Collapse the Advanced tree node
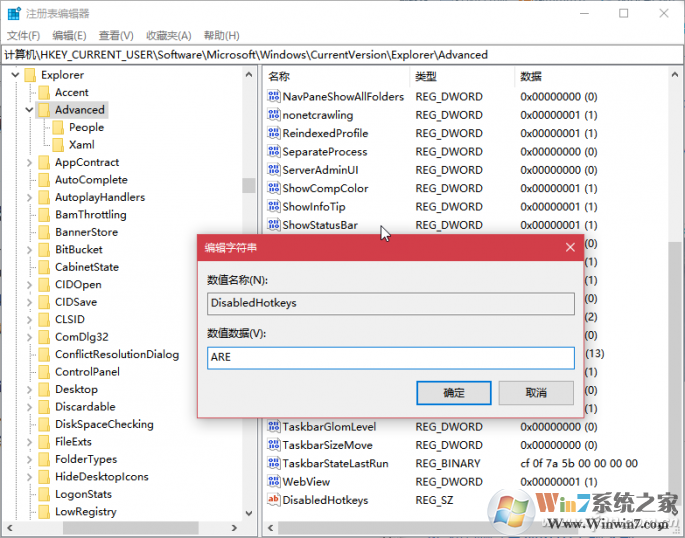Viewport: 685px width, 538px height. (29, 110)
